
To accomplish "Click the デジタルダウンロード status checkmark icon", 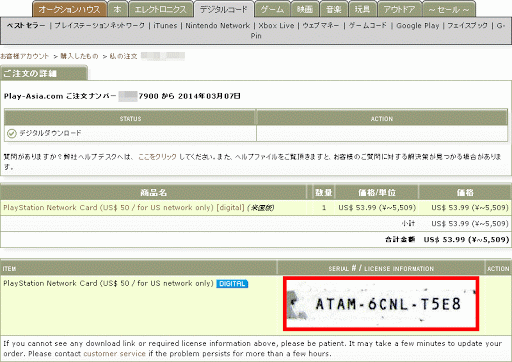I will click(12, 134).
